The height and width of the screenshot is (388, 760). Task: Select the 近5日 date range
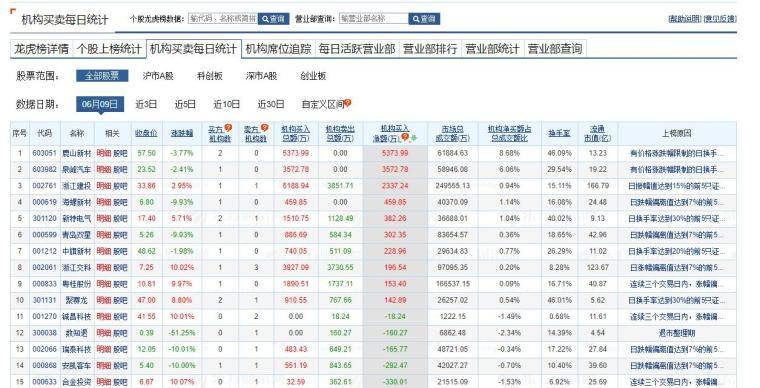coord(185,104)
